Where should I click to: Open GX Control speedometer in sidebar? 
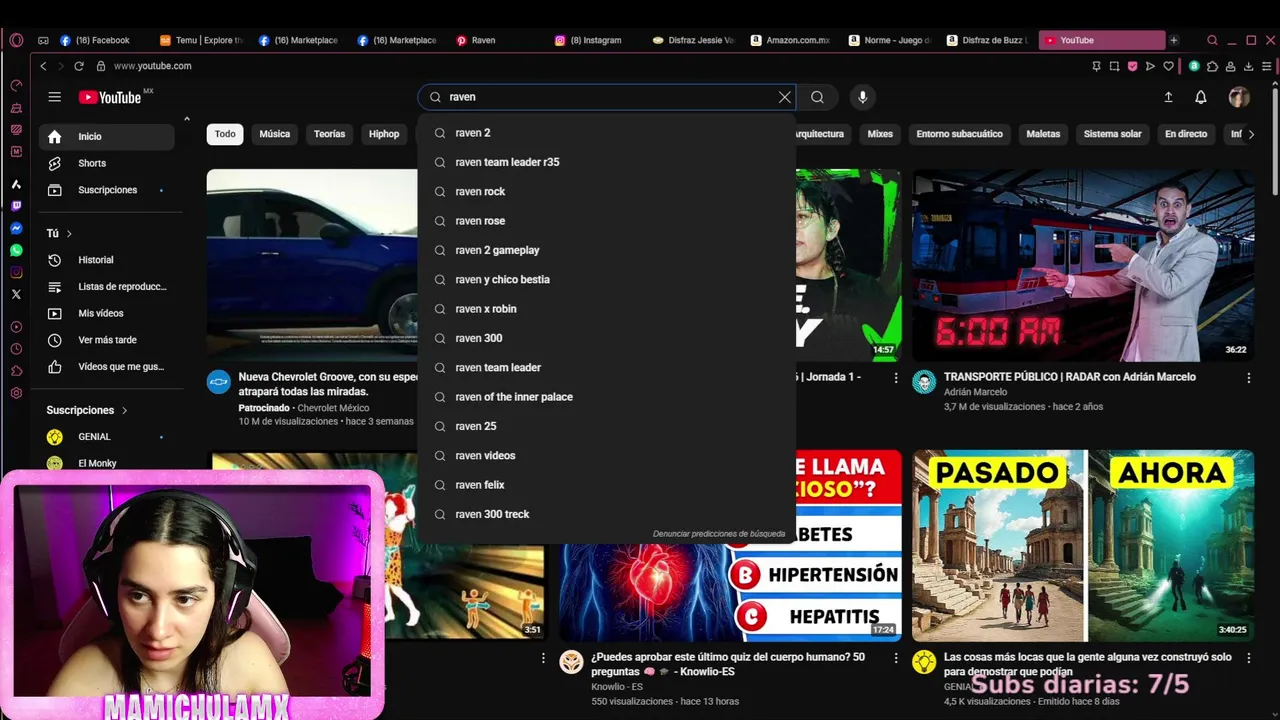(16, 86)
